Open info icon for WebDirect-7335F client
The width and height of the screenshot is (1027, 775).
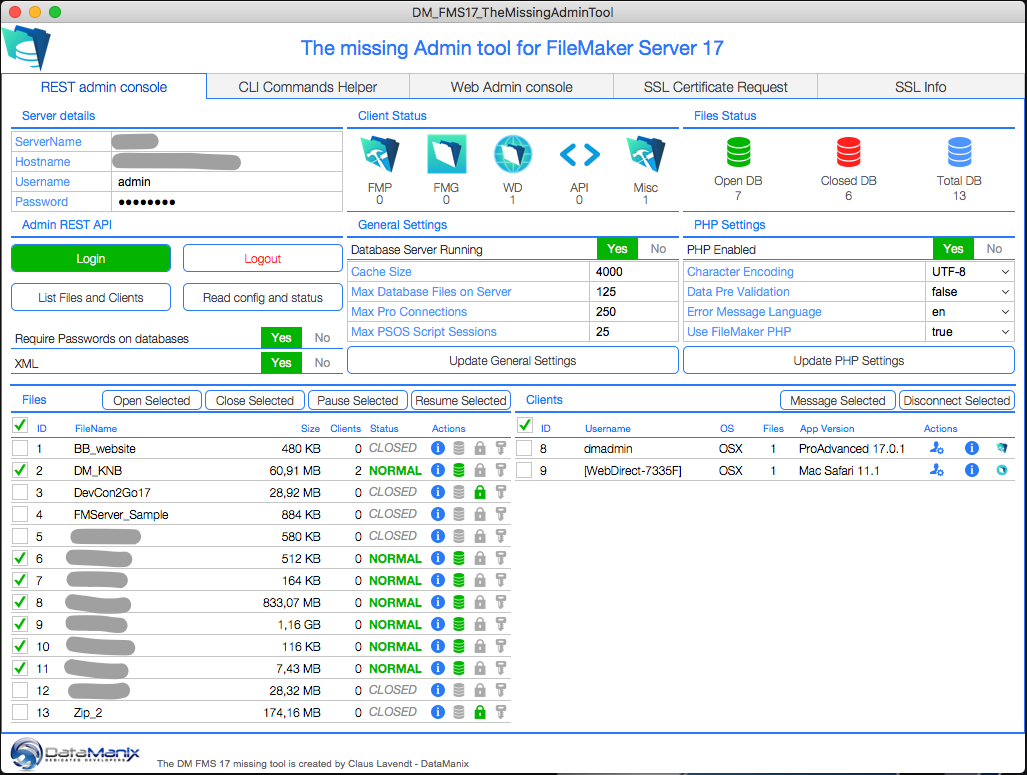pyautogui.click(x=972, y=470)
